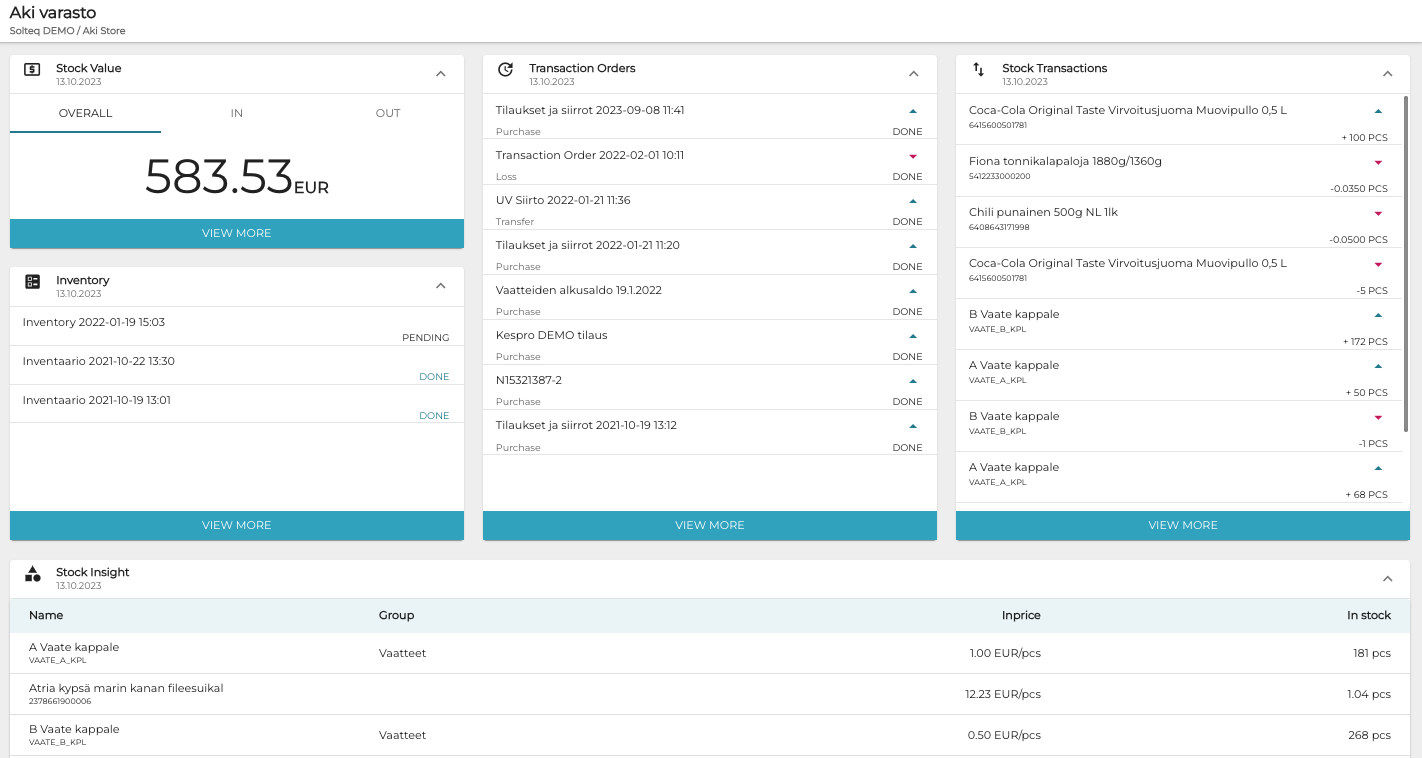The image size is (1422, 758).
Task: Click View More under Transaction Orders
Action: pos(709,525)
